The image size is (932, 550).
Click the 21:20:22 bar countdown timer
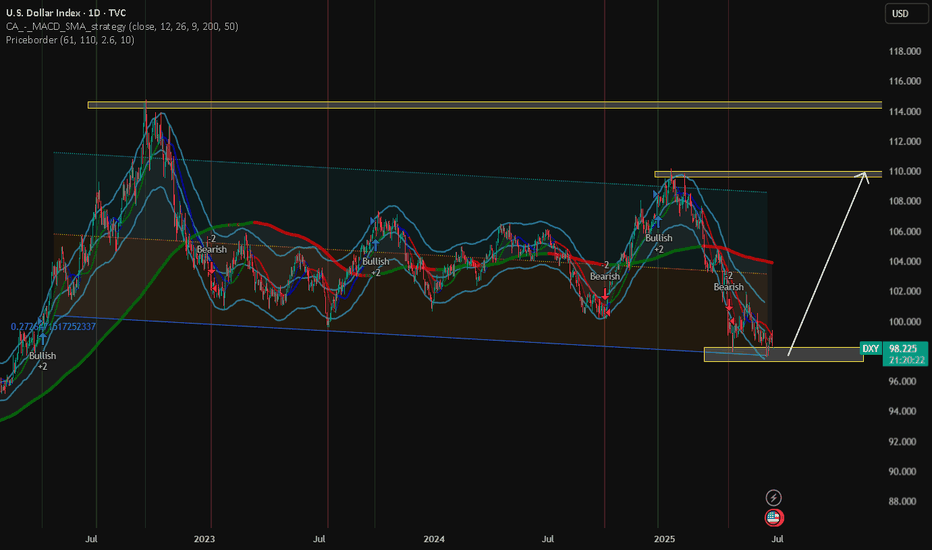coord(906,360)
